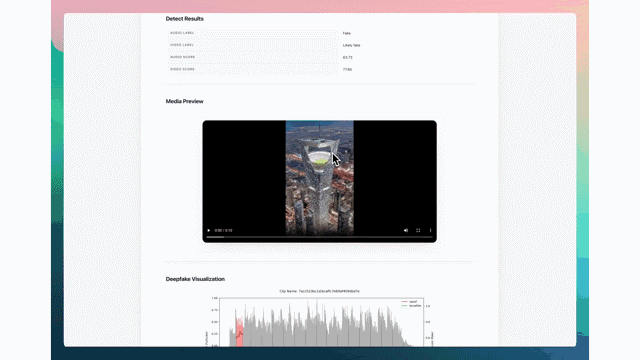Click the Deepfake Visualization heading

coord(195,279)
